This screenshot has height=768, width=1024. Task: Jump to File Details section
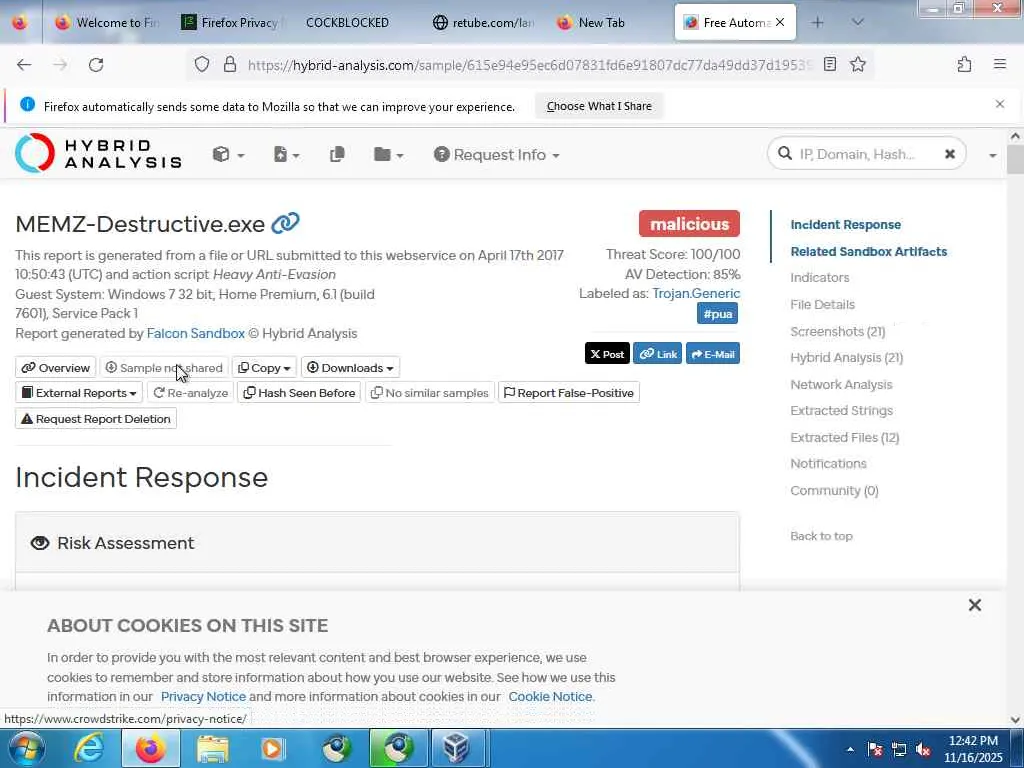point(822,304)
